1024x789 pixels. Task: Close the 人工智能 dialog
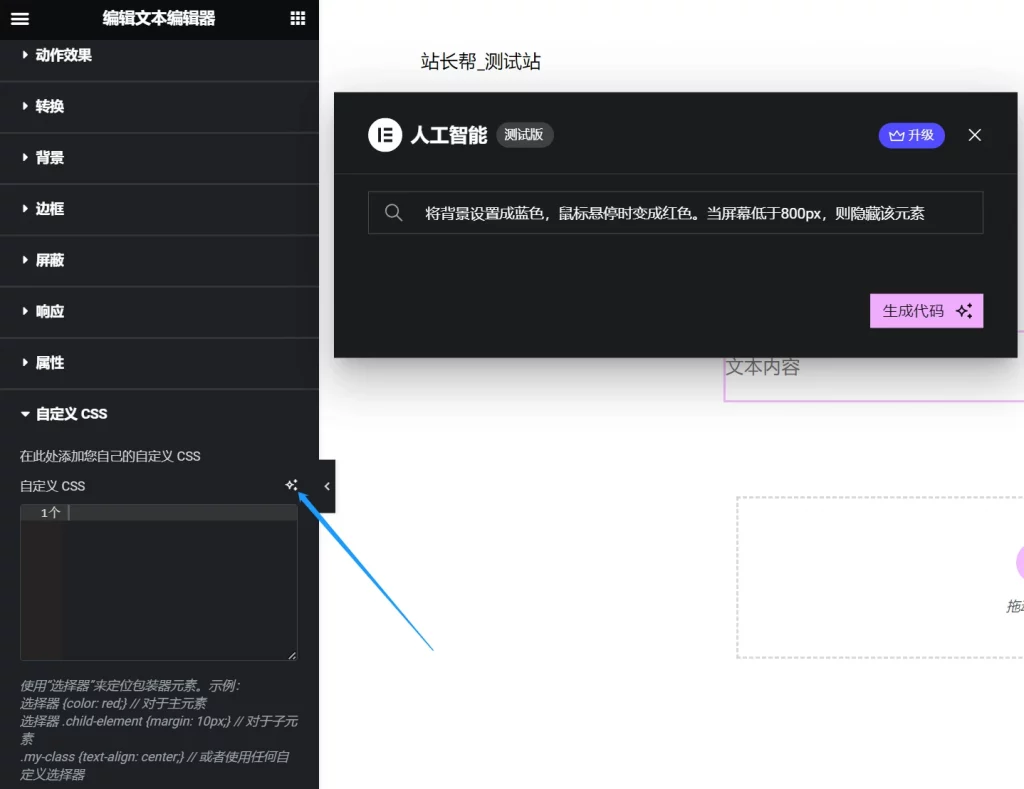974,135
